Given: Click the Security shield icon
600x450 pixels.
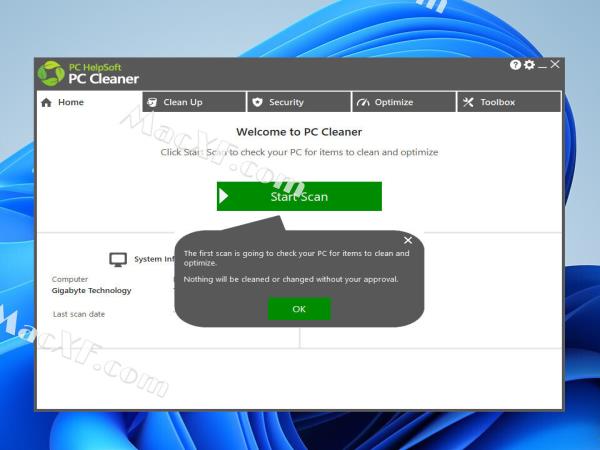Looking at the screenshot, I should click(x=258, y=102).
